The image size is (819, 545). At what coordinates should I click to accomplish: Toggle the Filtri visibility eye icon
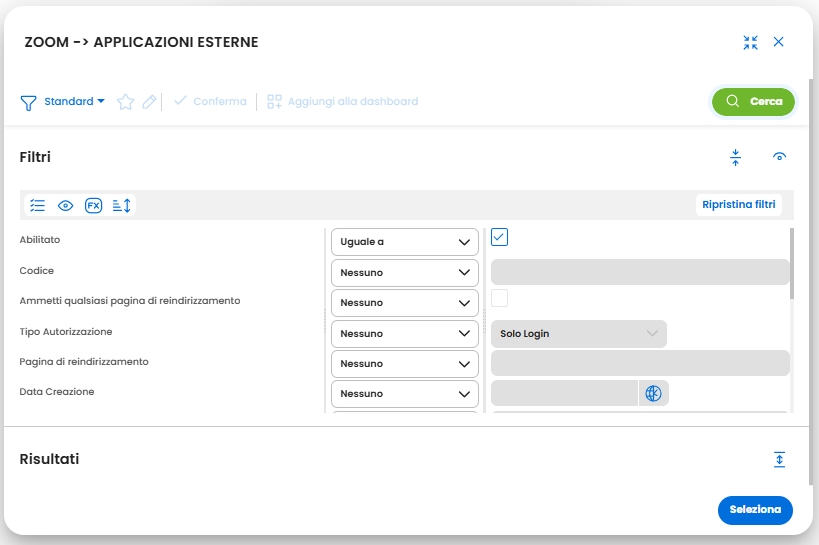(x=780, y=157)
